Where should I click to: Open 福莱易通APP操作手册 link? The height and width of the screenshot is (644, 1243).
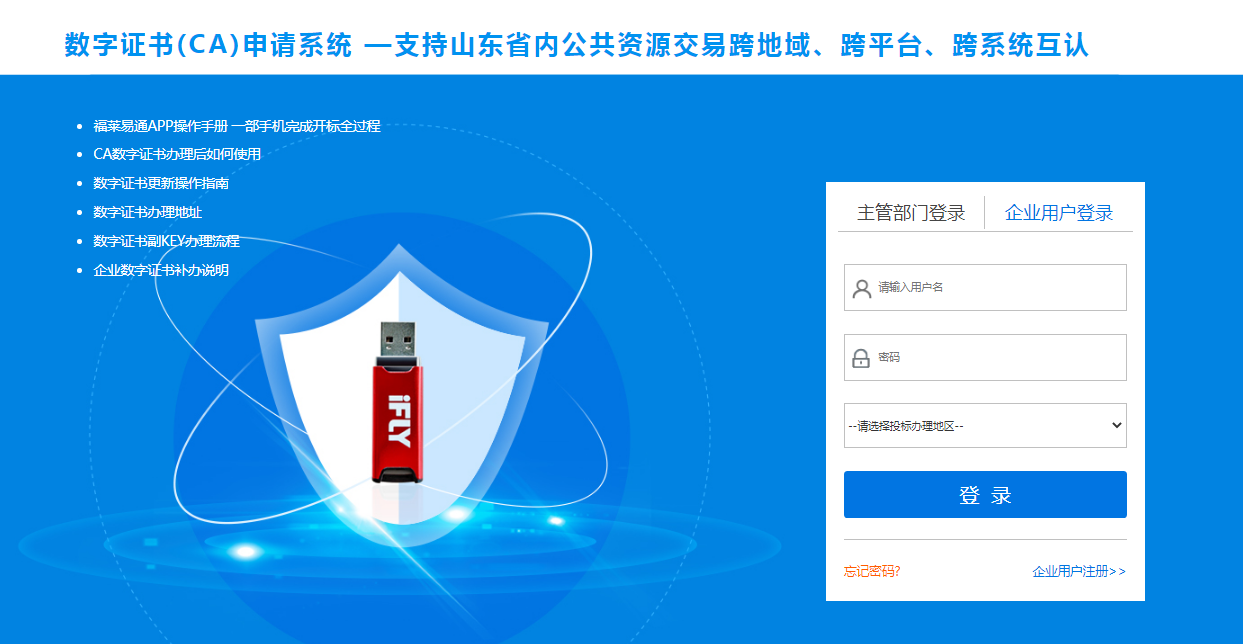point(237,126)
